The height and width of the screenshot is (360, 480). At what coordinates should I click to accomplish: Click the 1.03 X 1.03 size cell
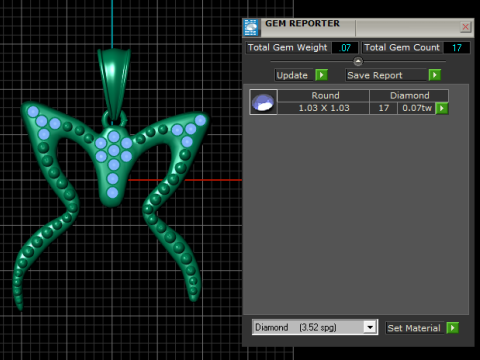[x=324, y=108]
